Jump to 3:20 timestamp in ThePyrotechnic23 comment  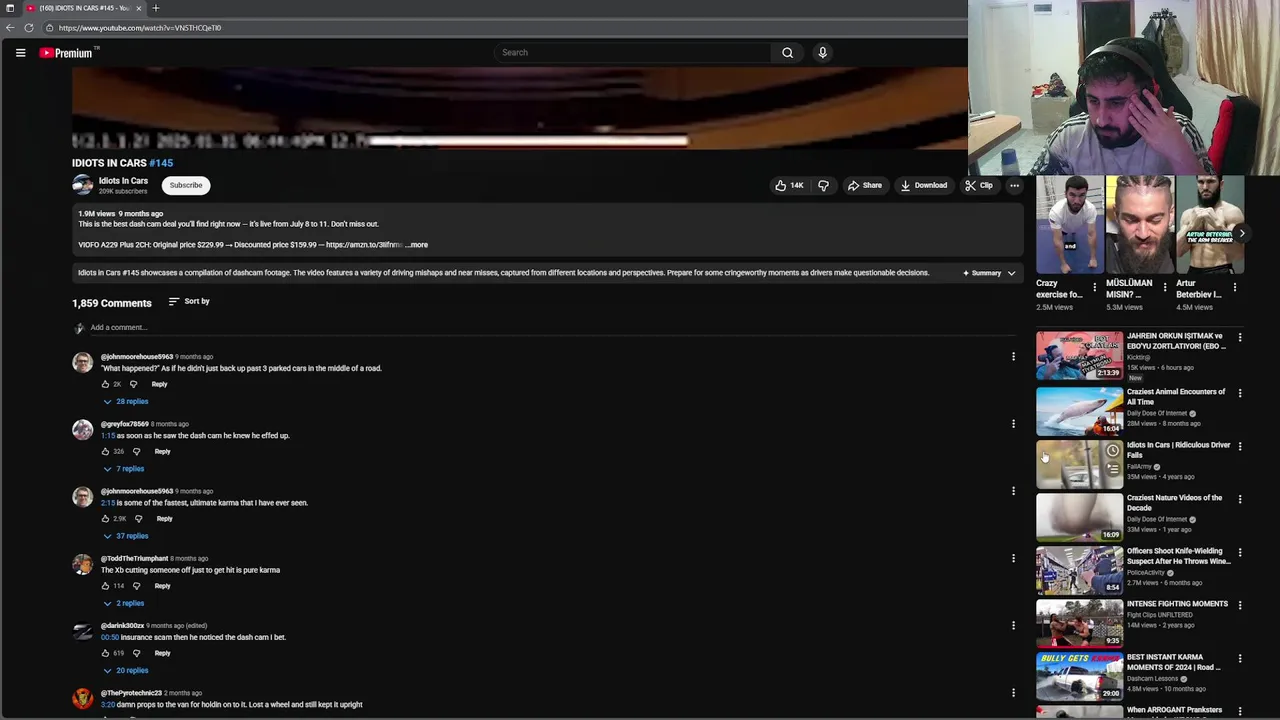click(x=108, y=705)
